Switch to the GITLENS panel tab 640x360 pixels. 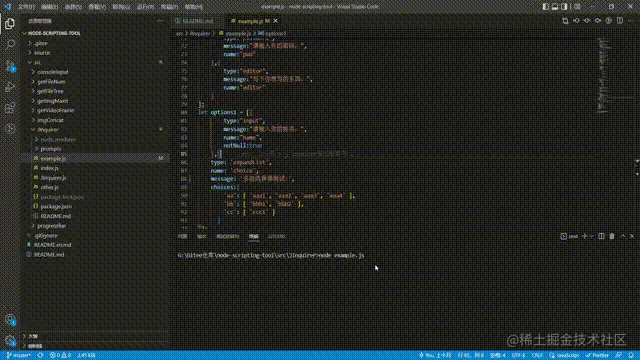pos(276,236)
